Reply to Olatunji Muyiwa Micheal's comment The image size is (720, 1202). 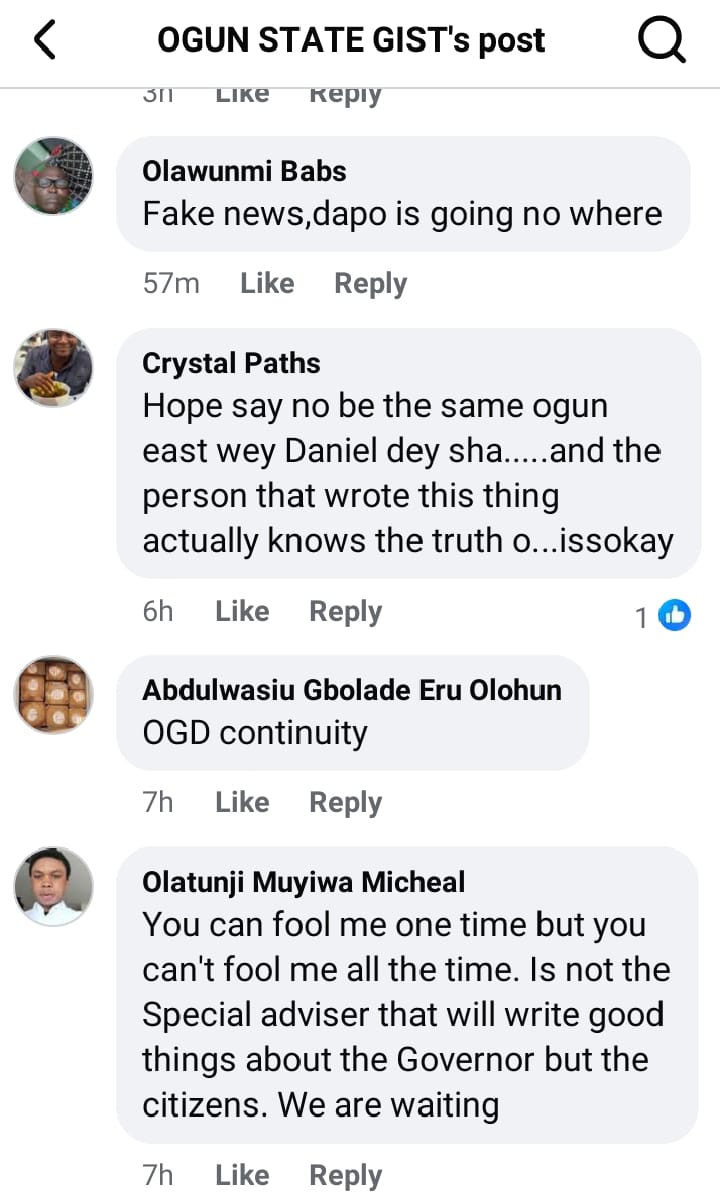pyautogui.click(x=345, y=1176)
